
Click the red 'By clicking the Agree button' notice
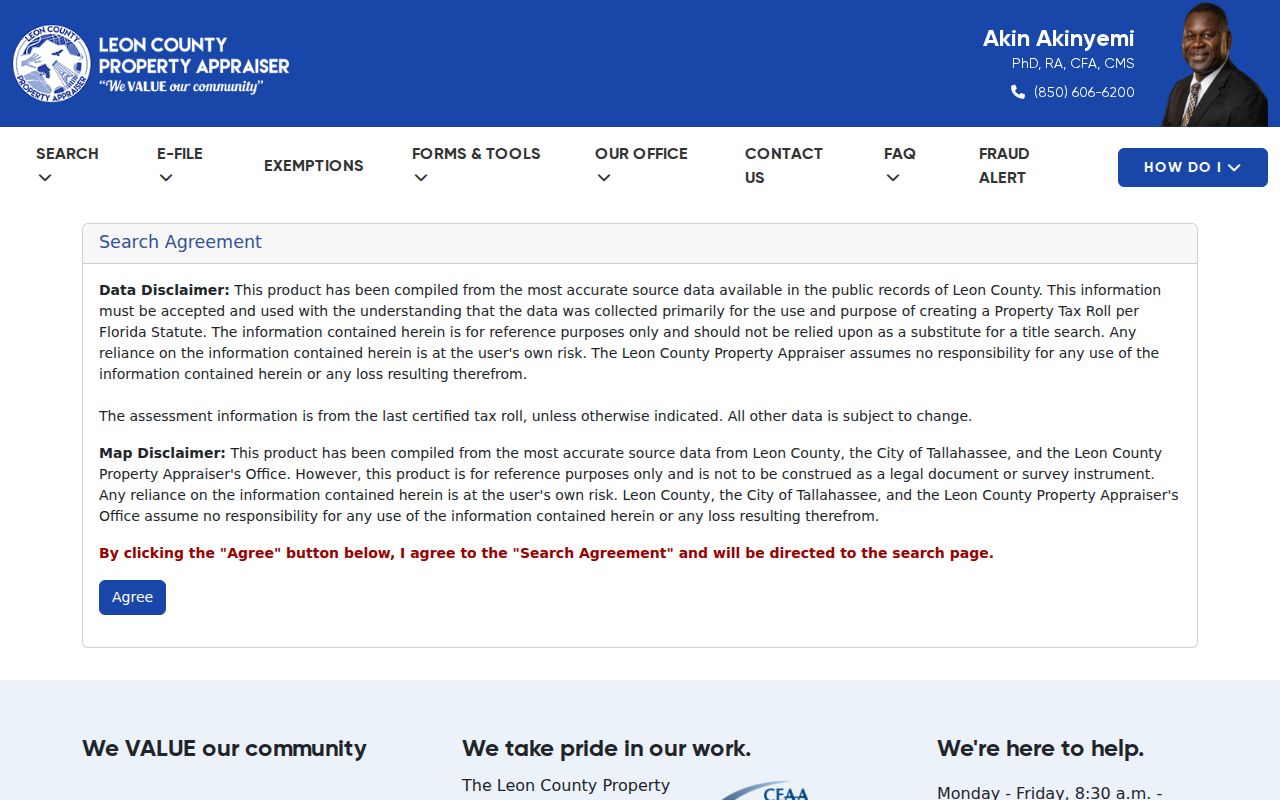(x=546, y=553)
